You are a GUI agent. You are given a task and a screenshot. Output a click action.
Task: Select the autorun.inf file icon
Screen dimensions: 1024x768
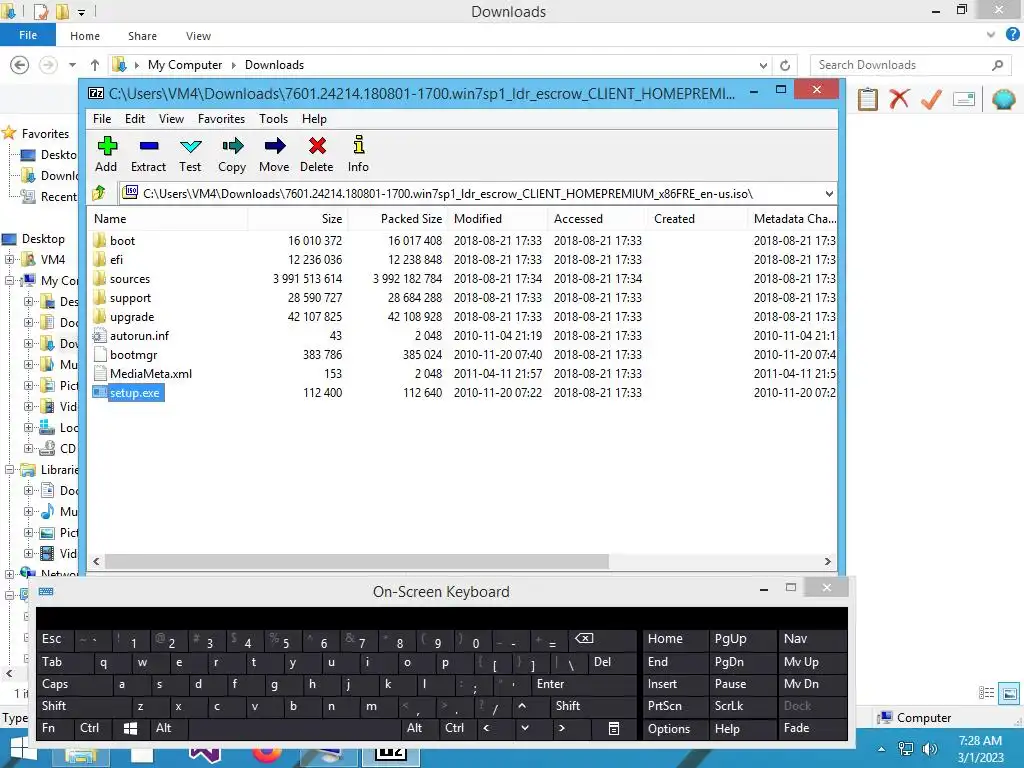(99, 336)
